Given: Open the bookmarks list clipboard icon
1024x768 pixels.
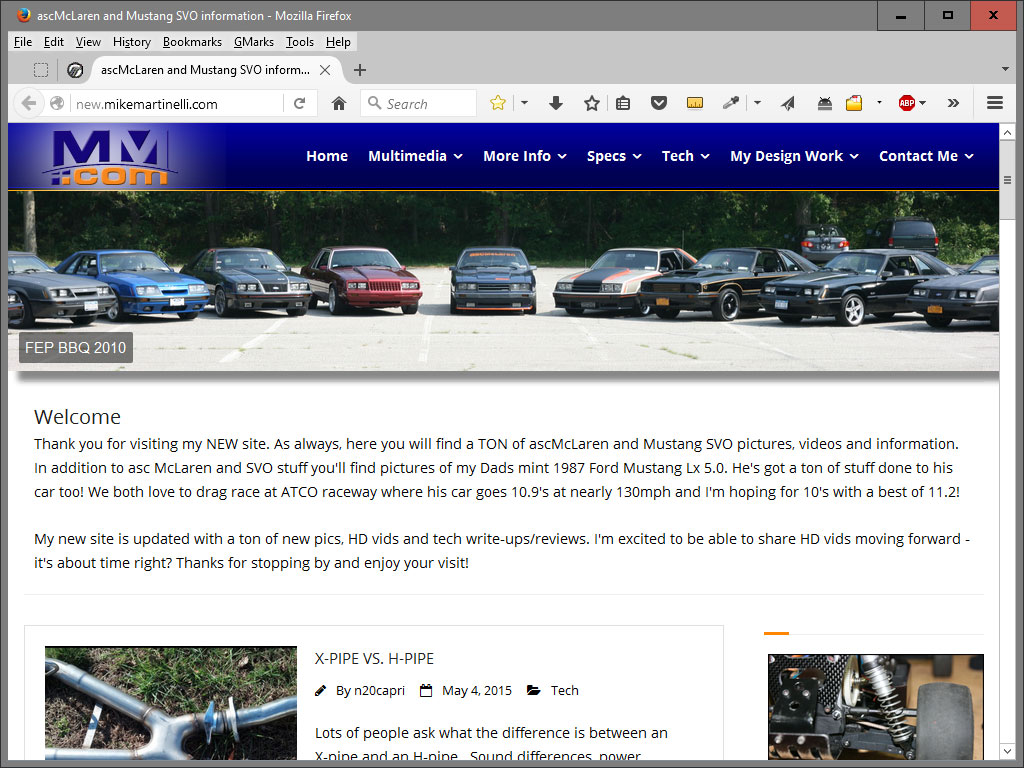Looking at the screenshot, I should point(623,103).
